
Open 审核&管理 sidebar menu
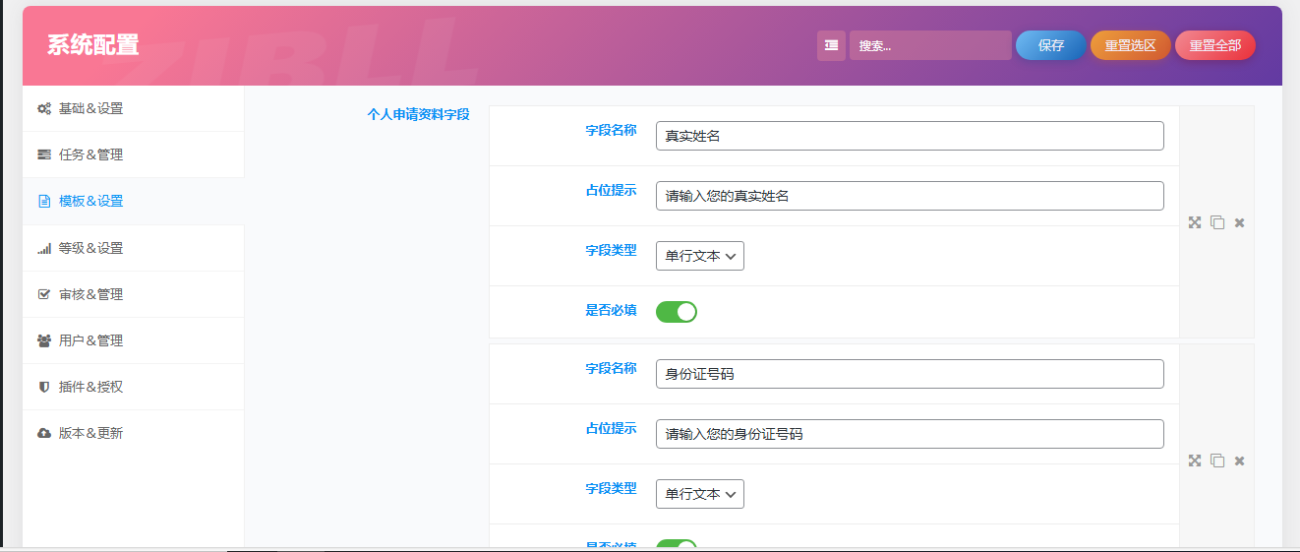click(x=91, y=295)
